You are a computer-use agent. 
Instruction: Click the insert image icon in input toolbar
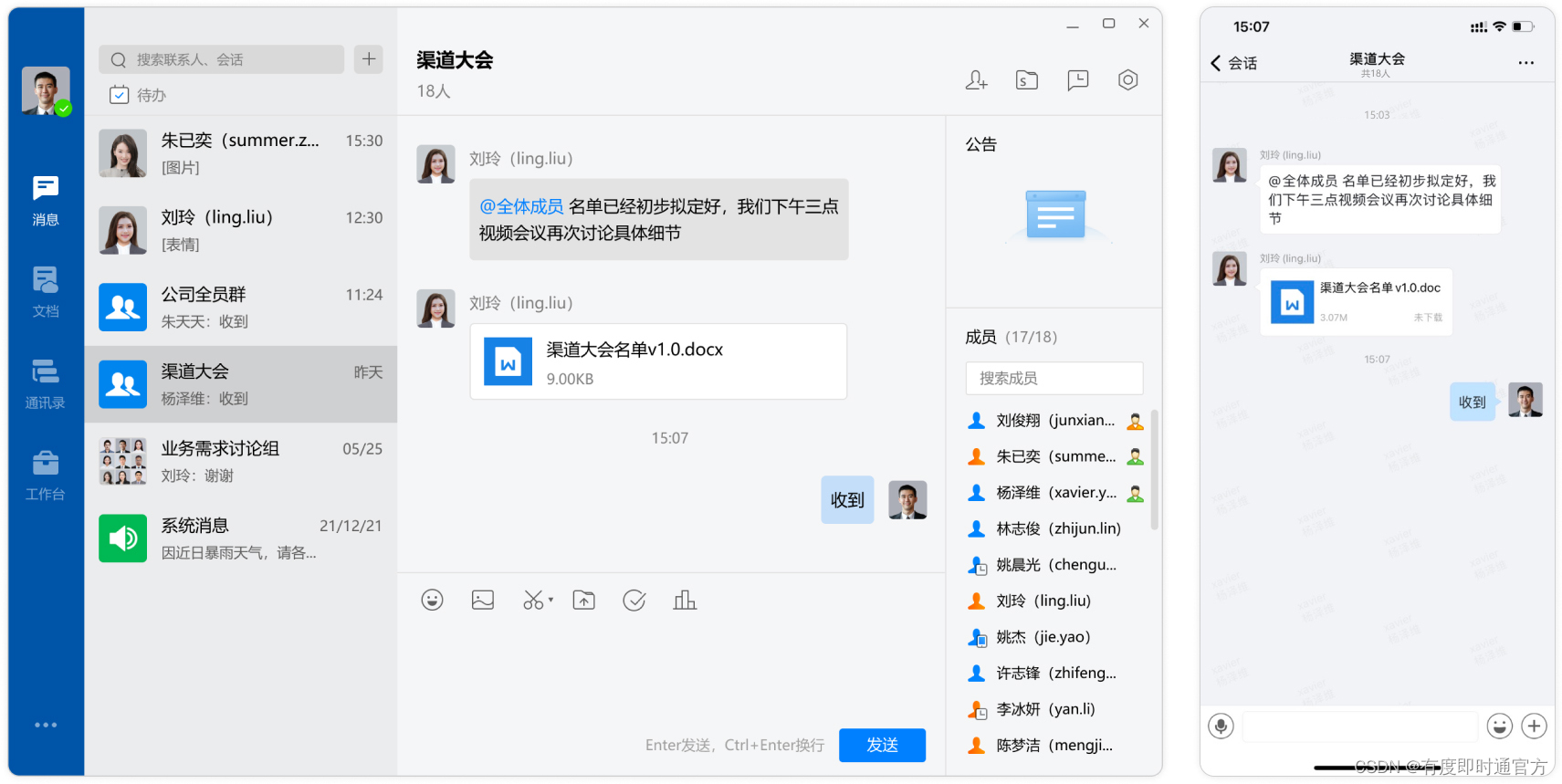click(x=483, y=600)
